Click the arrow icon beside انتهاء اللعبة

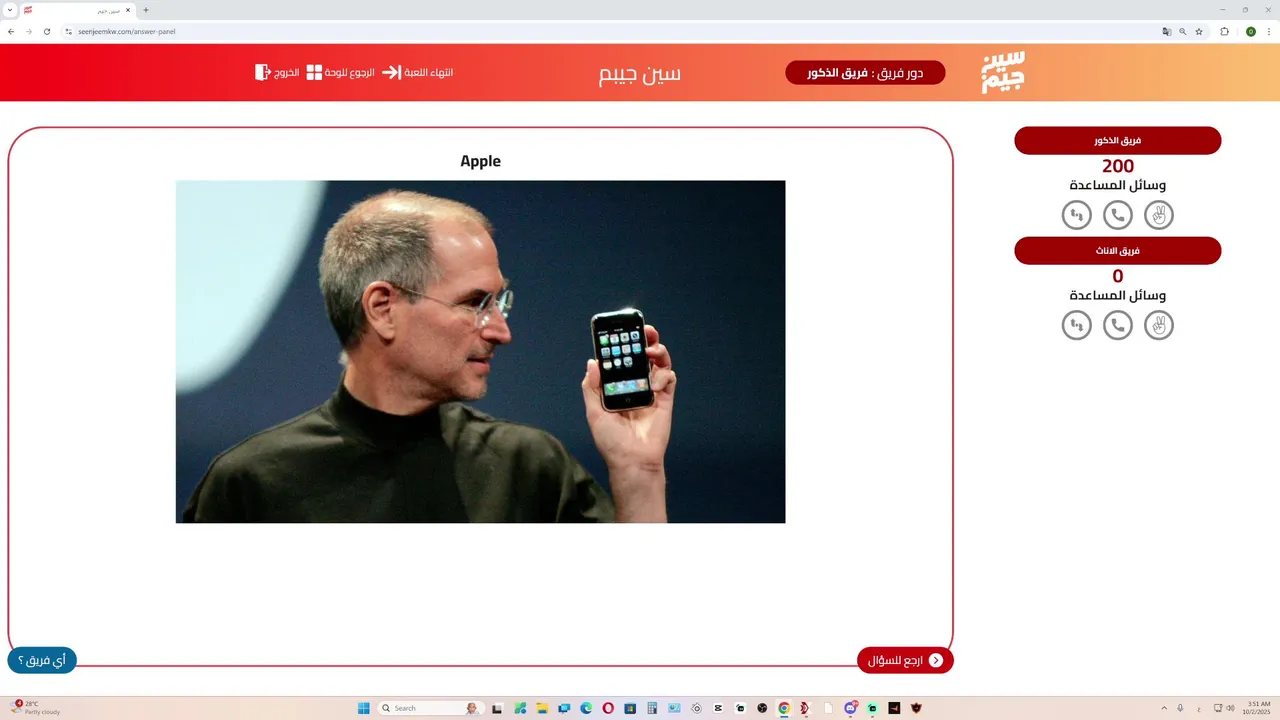pos(391,72)
